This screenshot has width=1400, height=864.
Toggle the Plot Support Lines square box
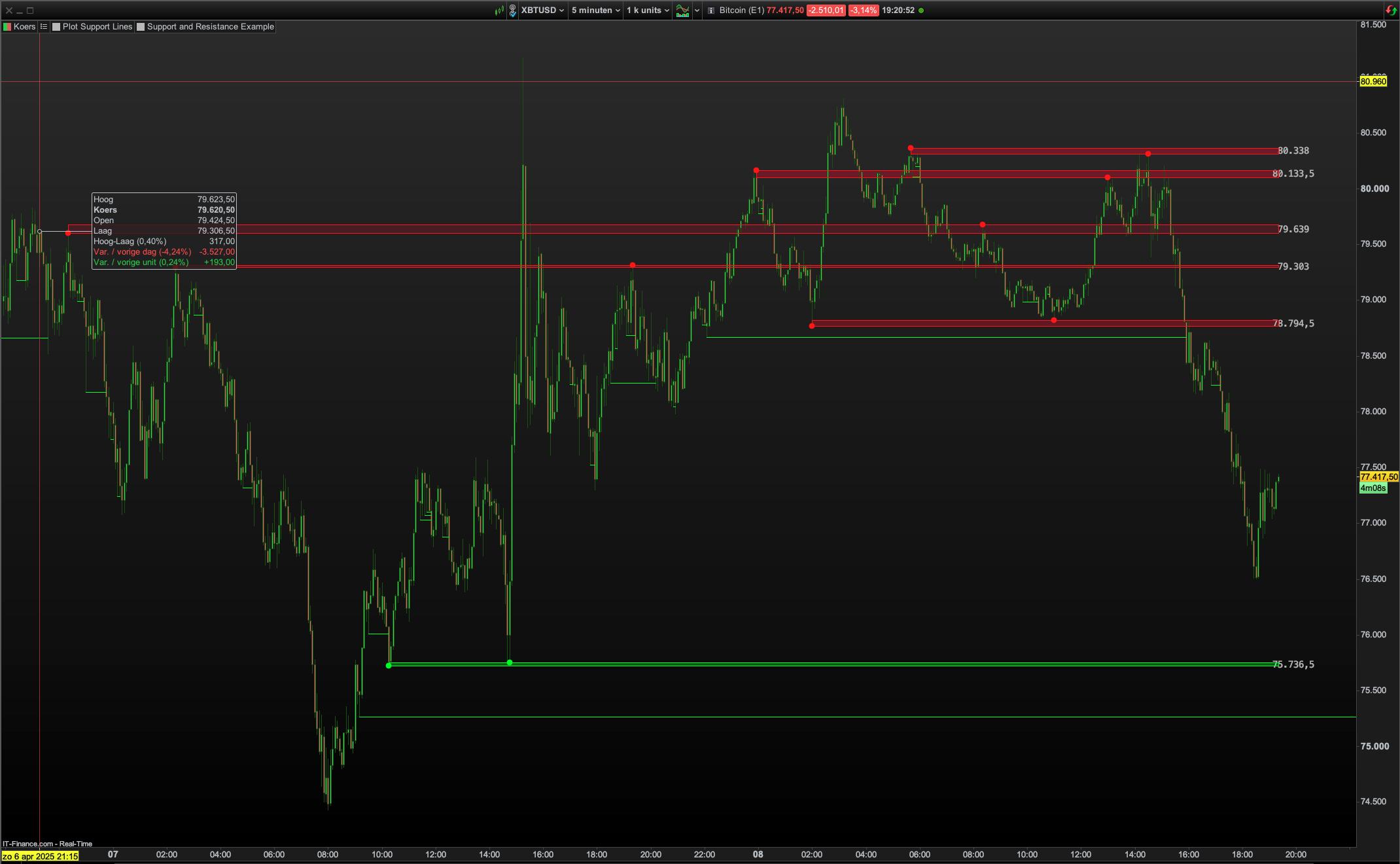[56, 27]
